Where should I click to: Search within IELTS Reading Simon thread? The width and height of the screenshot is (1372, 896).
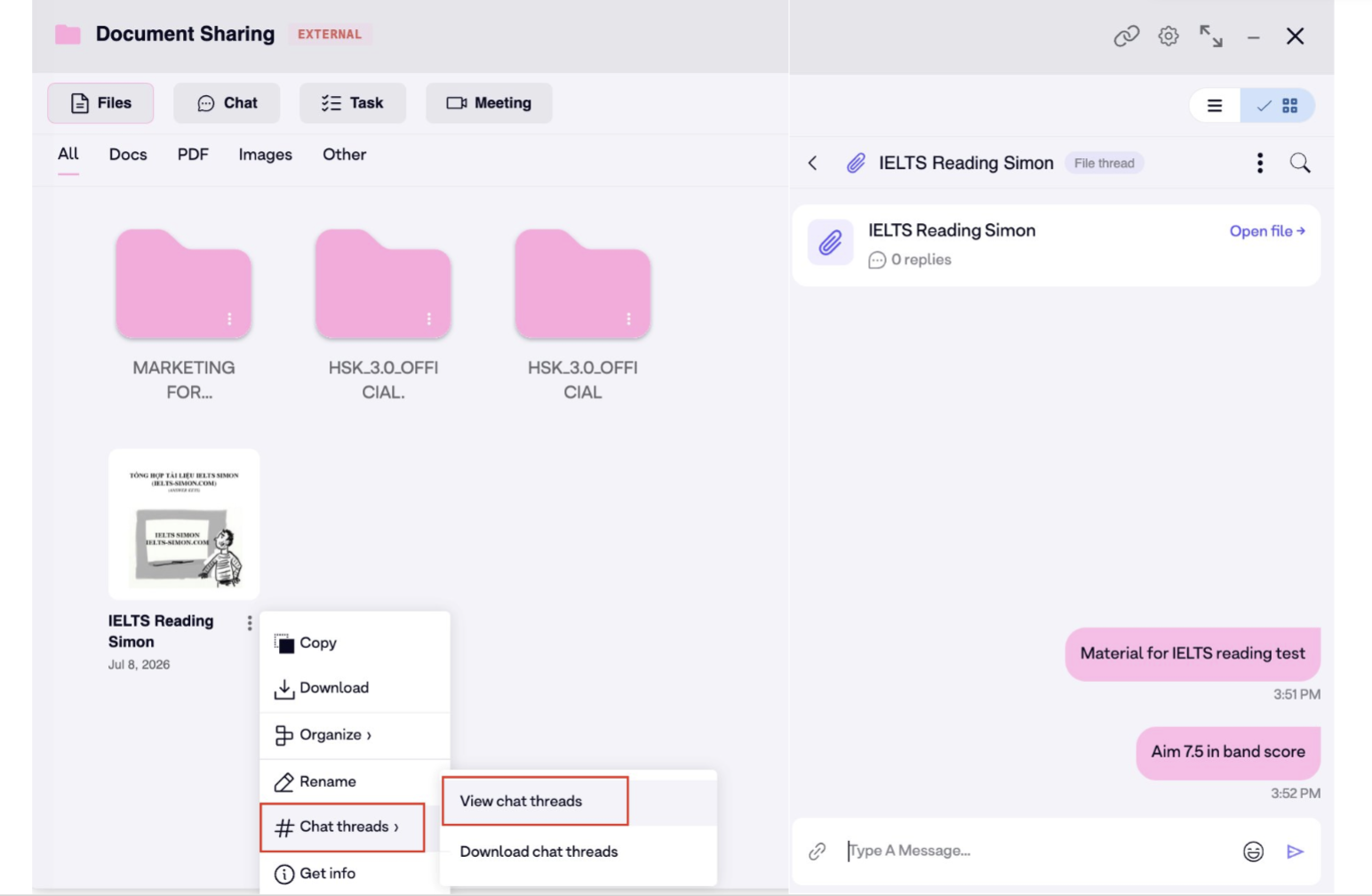(1300, 163)
